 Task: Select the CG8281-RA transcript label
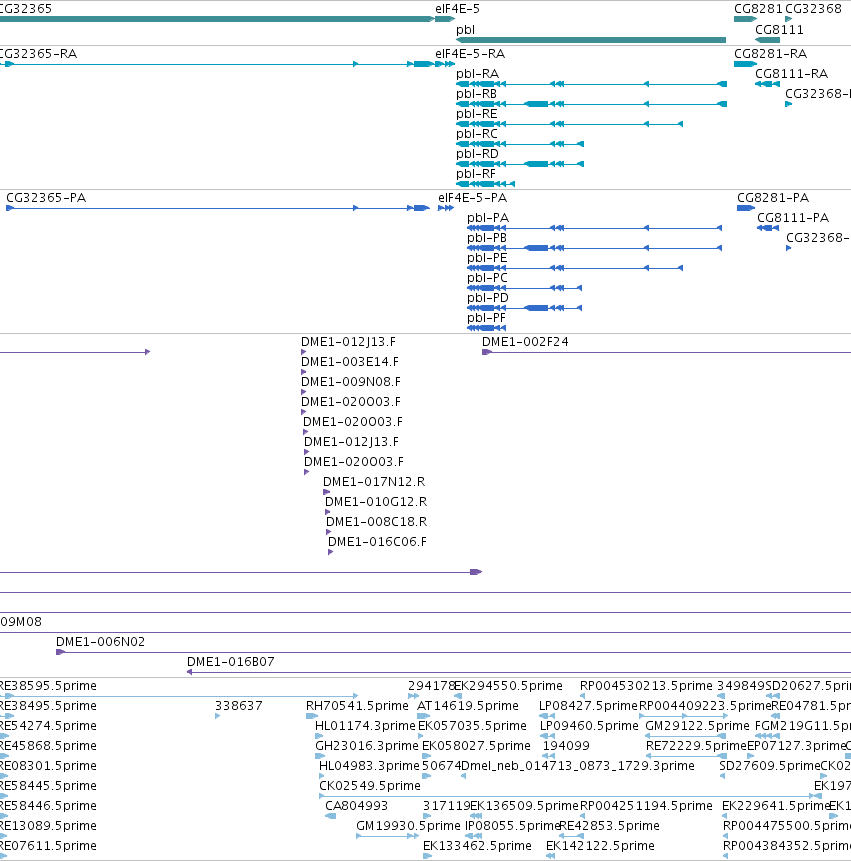pyautogui.click(x=770, y=54)
